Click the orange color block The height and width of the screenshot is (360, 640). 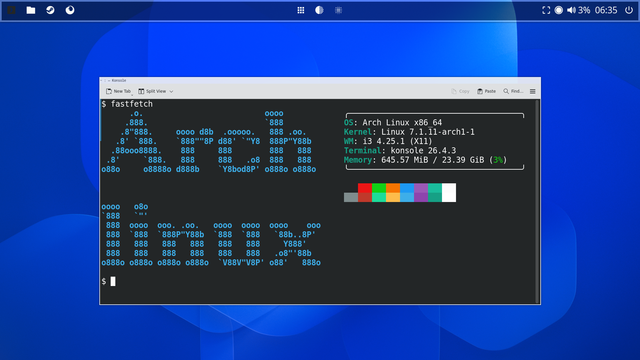click(x=393, y=188)
